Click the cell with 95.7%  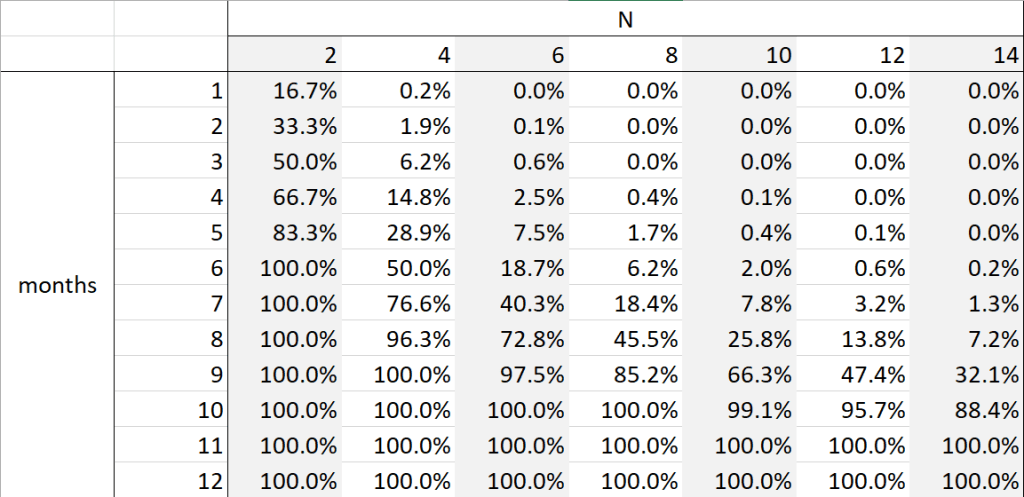[x=873, y=409]
